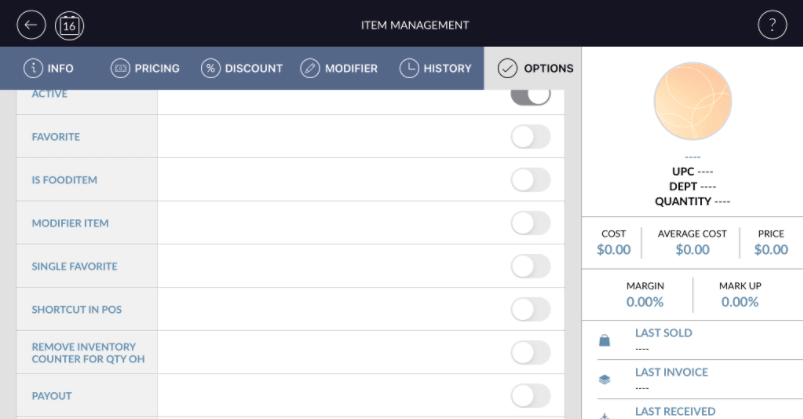Click the orange item image thumbnail
803x419 pixels.
692,102
